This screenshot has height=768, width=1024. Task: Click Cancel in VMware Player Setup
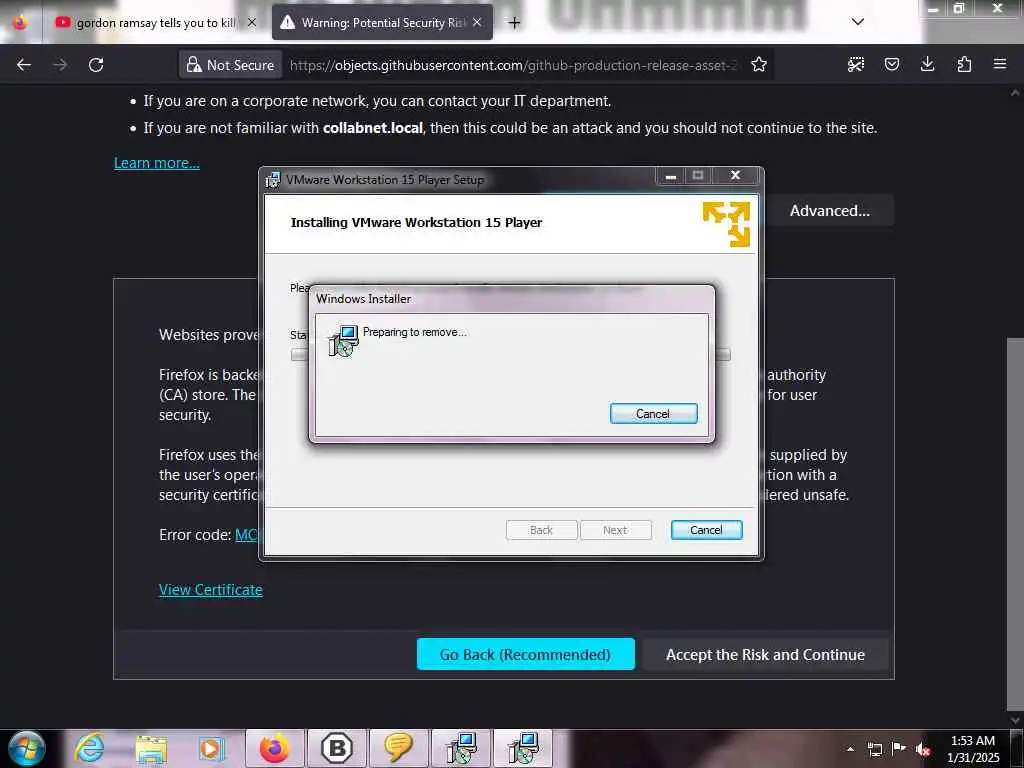tap(707, 530)
